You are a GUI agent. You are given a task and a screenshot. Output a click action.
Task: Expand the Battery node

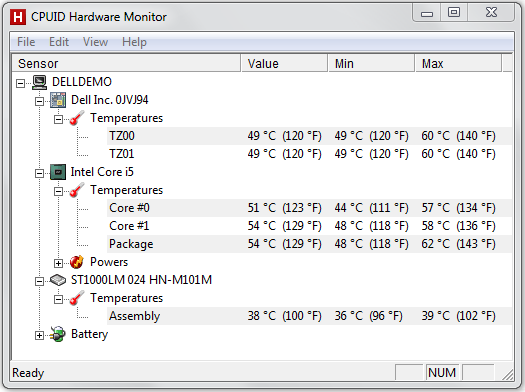click(39, 335)
